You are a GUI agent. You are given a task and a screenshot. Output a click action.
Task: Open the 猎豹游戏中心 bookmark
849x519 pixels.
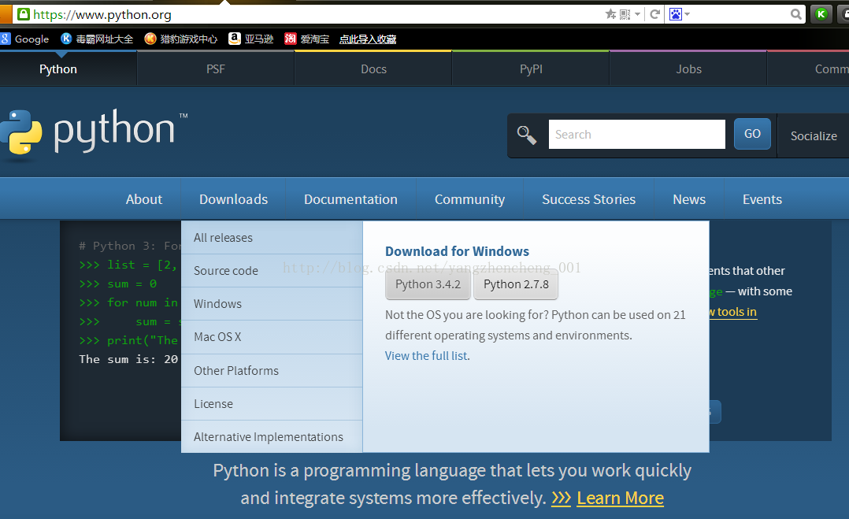(x=181, y=39)
